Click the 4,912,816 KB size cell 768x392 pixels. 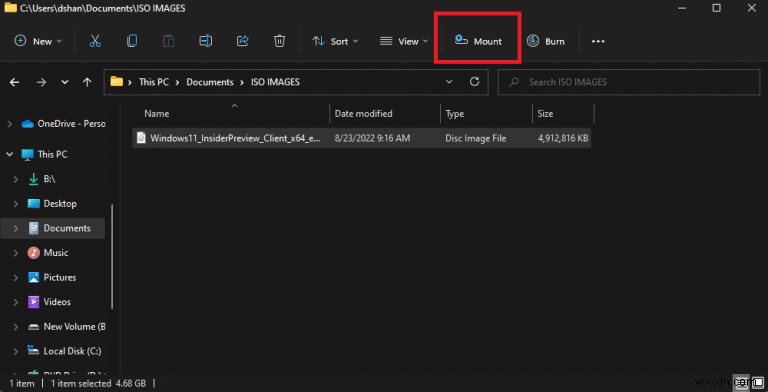coord(563,138)
